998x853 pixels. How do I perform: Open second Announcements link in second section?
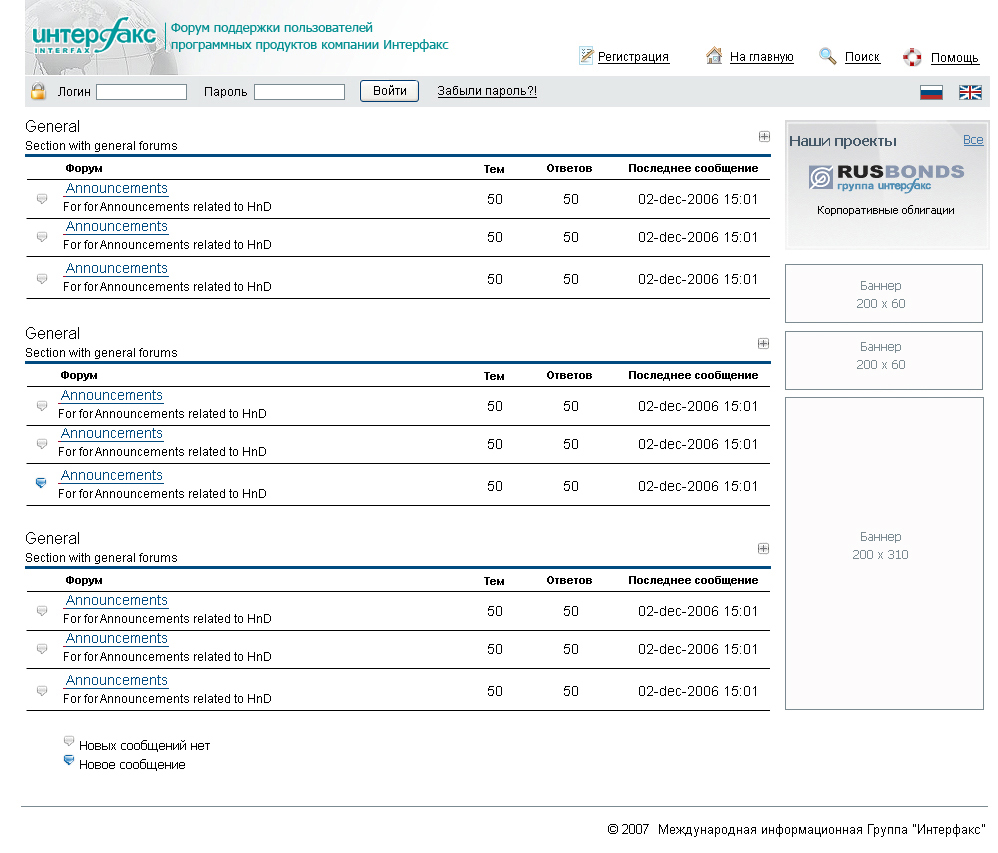pyautogui.click(x=111, y=434)
